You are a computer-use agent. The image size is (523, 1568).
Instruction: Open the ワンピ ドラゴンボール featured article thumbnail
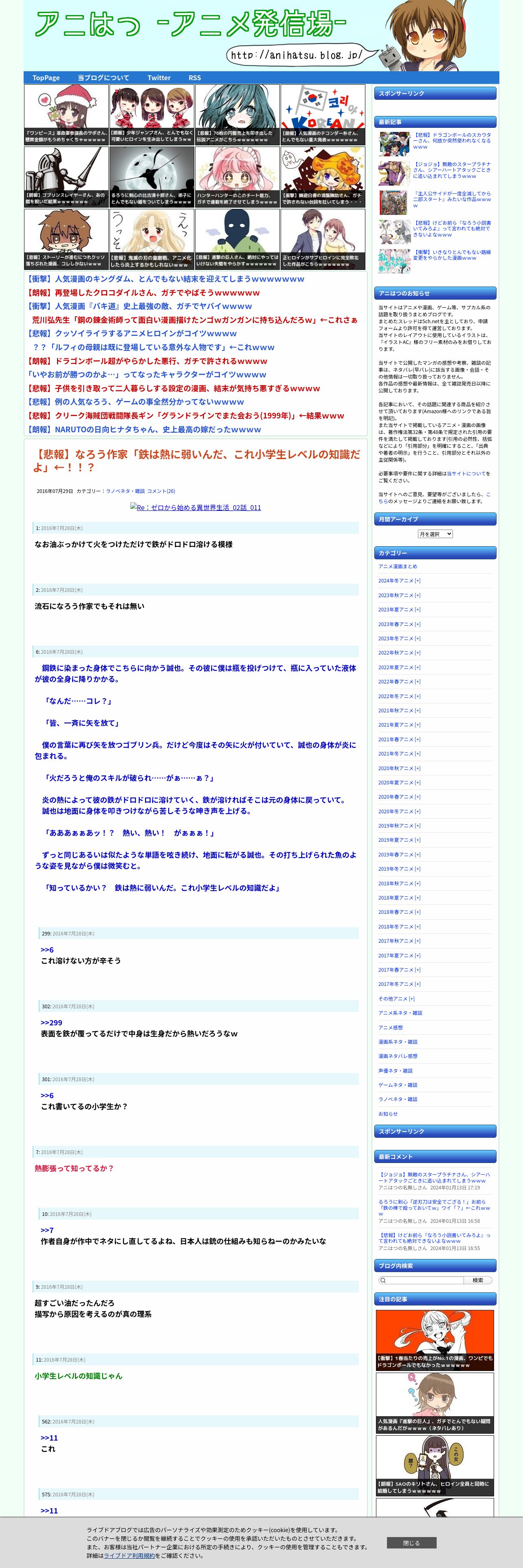[435, 1340]
